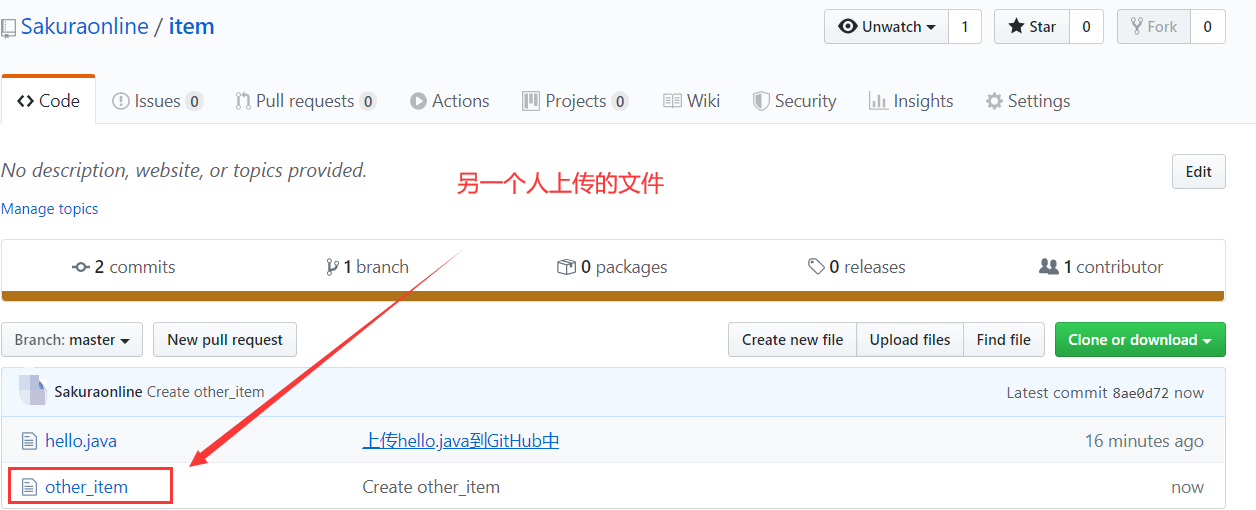
Task: Open Clone or download dropdown
Action: coord(1140,340)
